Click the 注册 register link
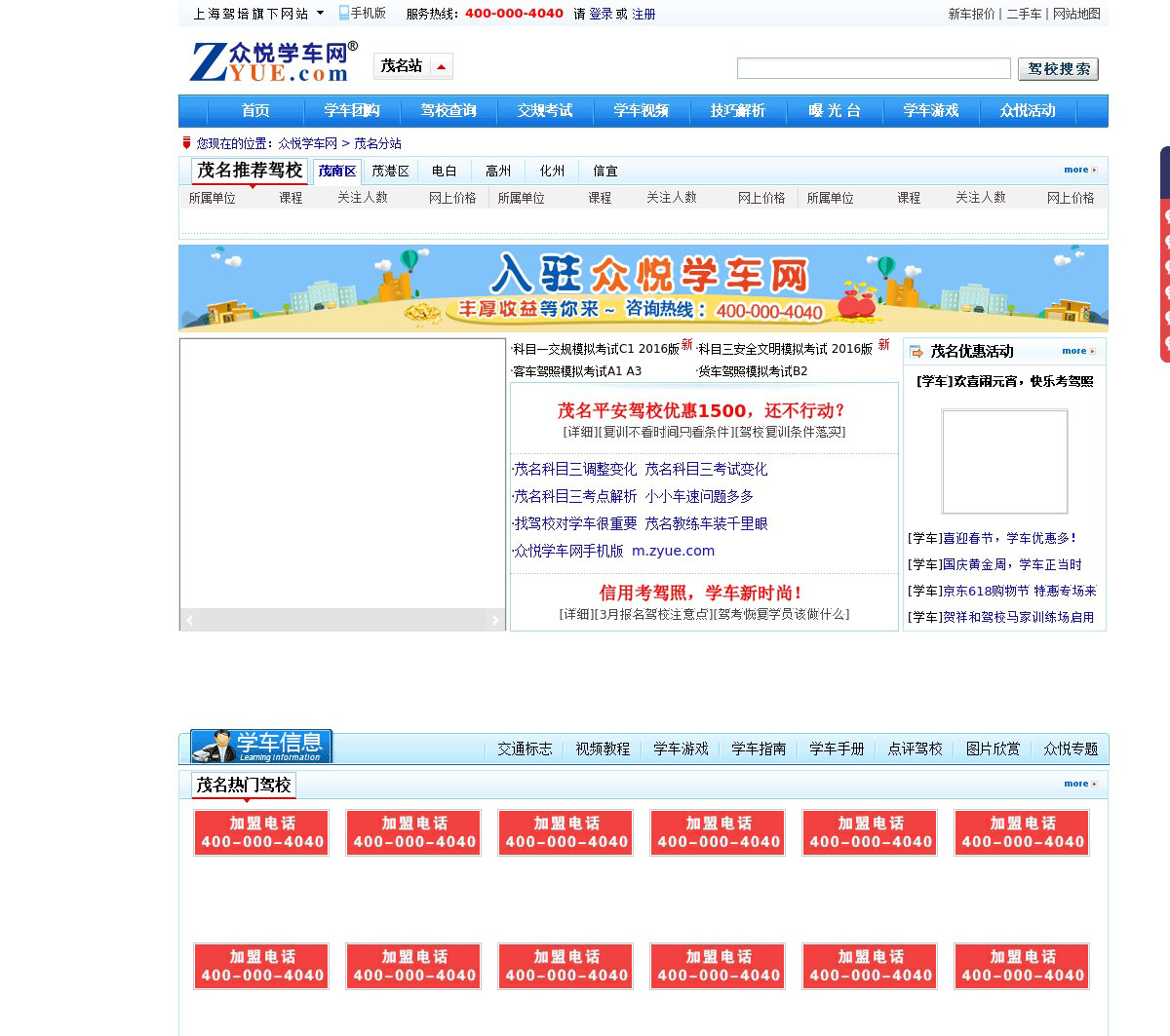Screen dimensions: 1170x1036 pyautogui.click(x=643, y=14)
